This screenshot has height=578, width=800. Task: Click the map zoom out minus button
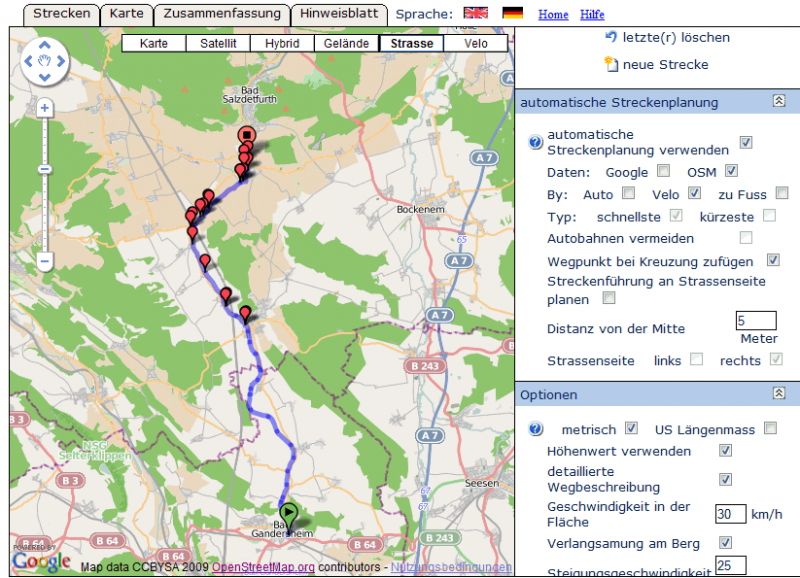(44, 262)
